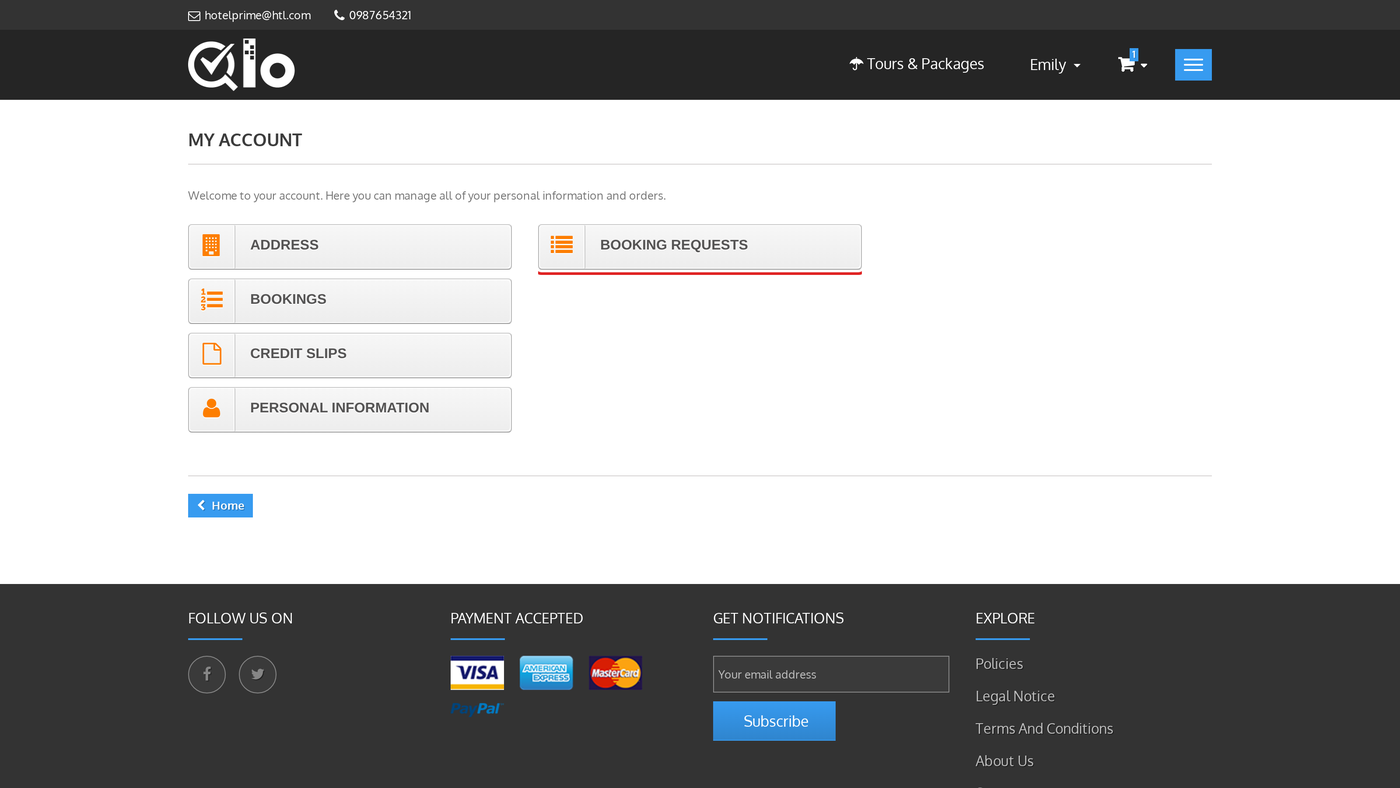Screen dimensions: 1400x788
Task: Expand the Emily account dropdown
Action: [1055, 65]
